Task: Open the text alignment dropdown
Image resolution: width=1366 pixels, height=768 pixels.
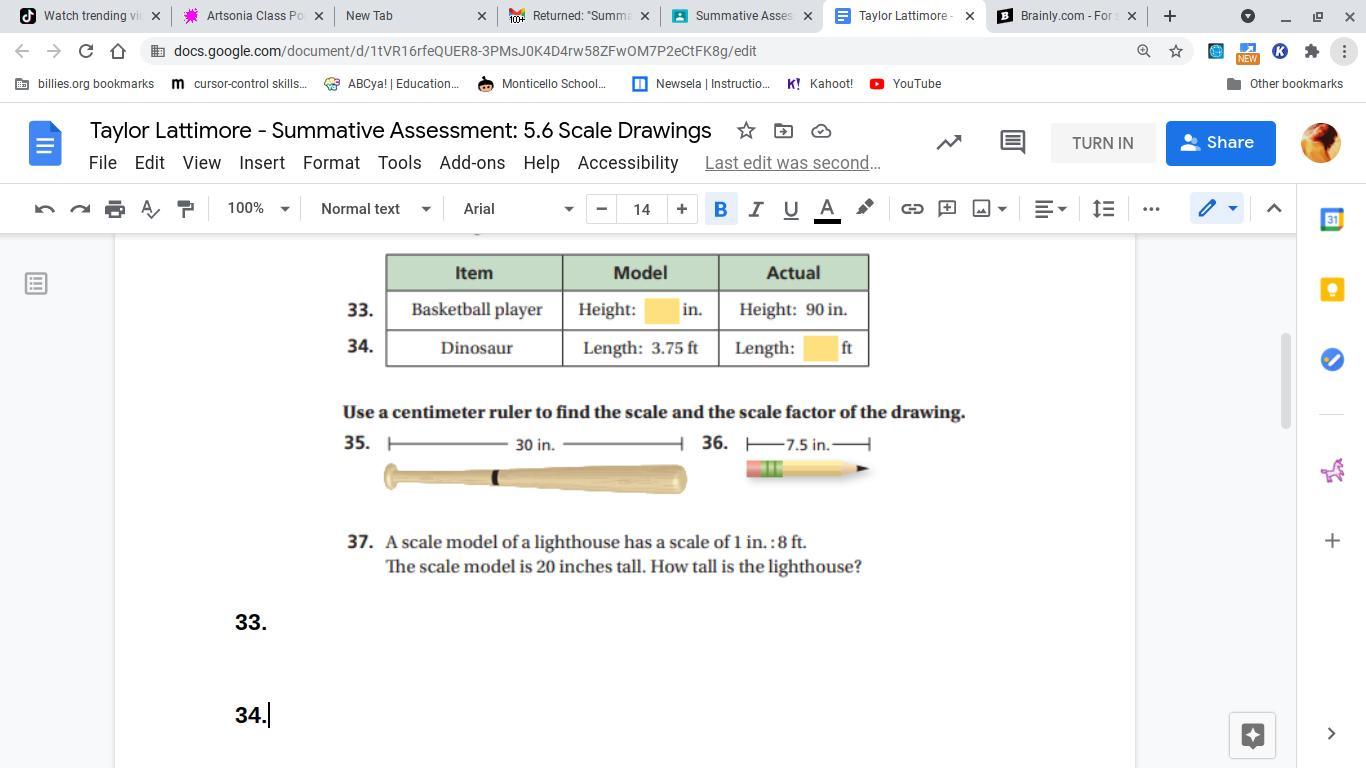Action: coord(1050,209)
